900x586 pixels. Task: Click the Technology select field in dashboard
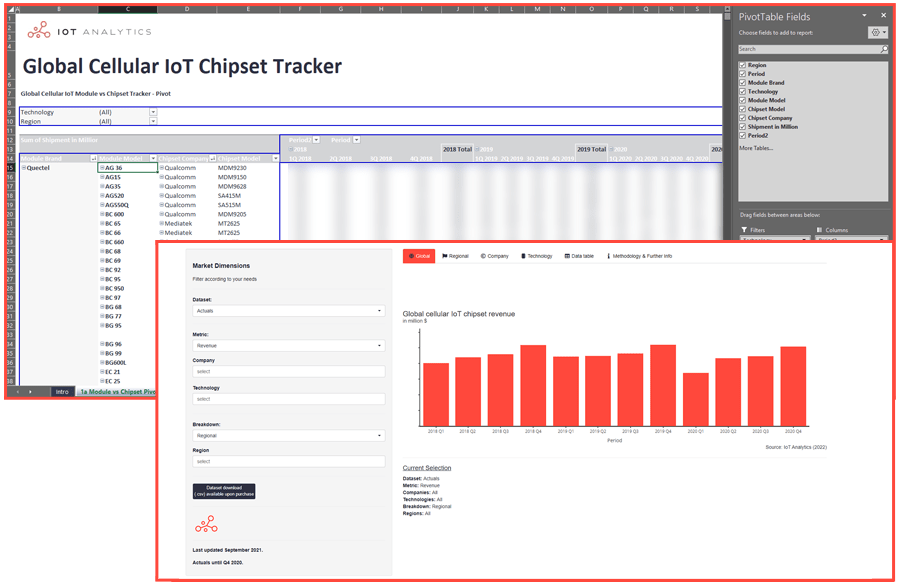[x=289, y=399]
